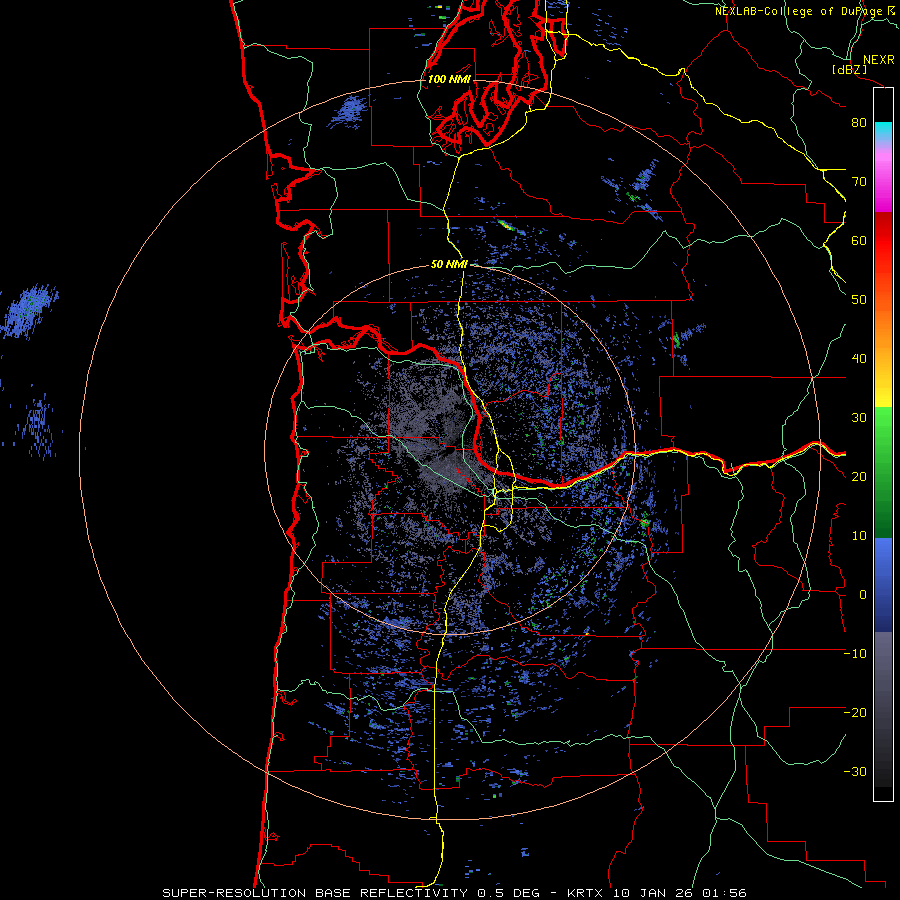Click the 70 value on the dBZ scale
The height and width of the screenshot is (900, 900).
859,182
